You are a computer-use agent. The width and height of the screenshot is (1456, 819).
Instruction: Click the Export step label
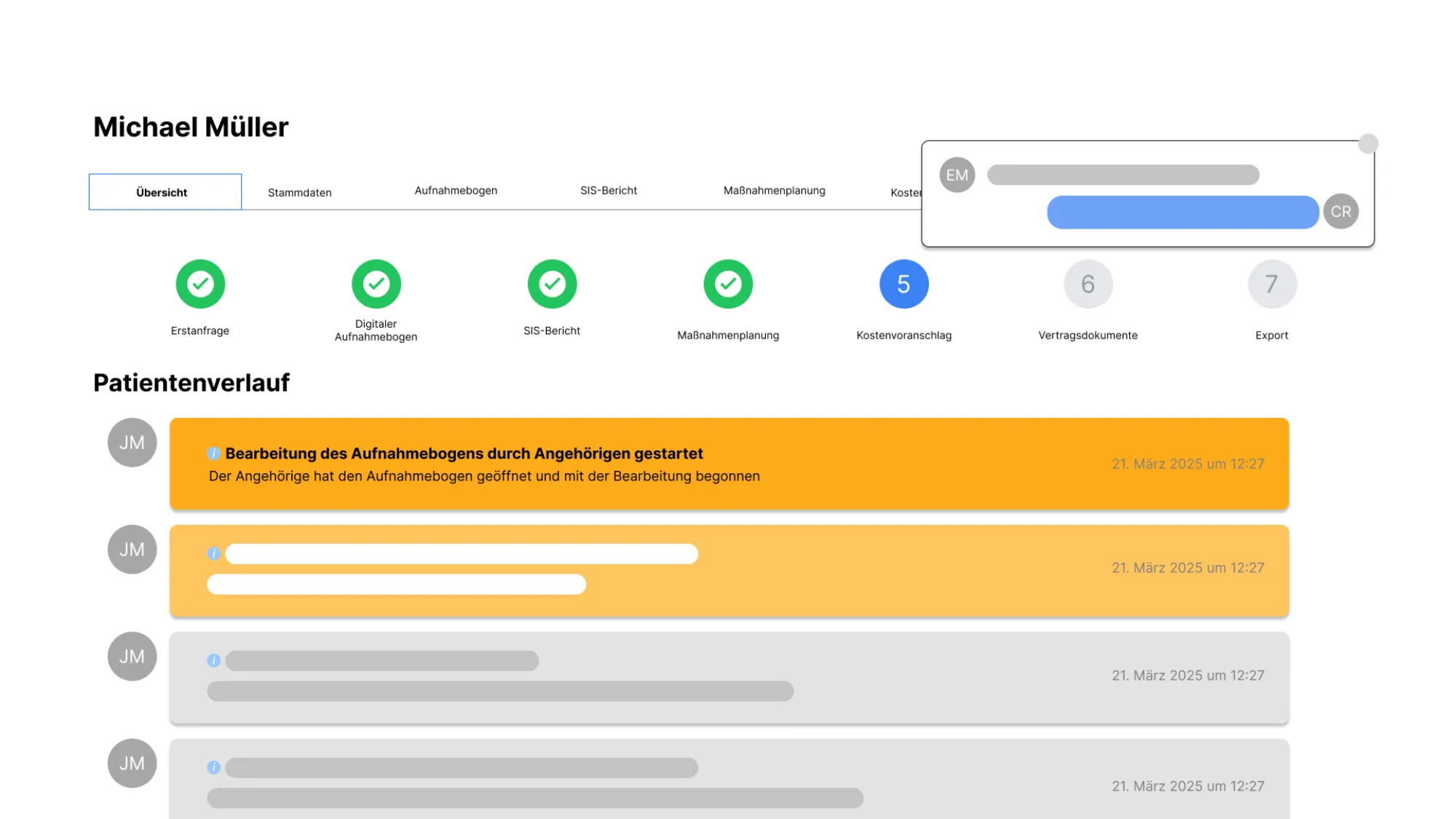tap(1272, 335)
